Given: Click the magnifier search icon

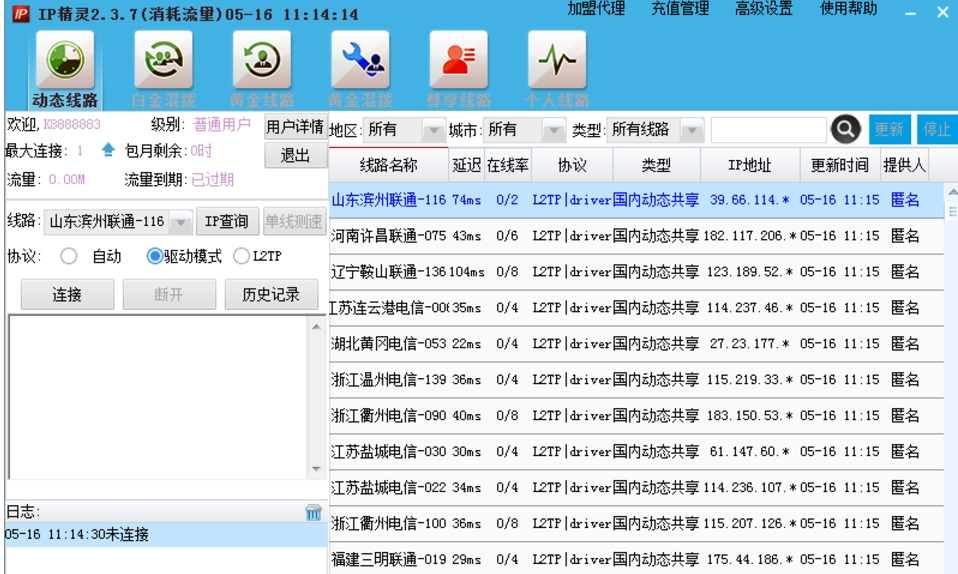Looking at the screenshot, I should click(x=846, y=129).
